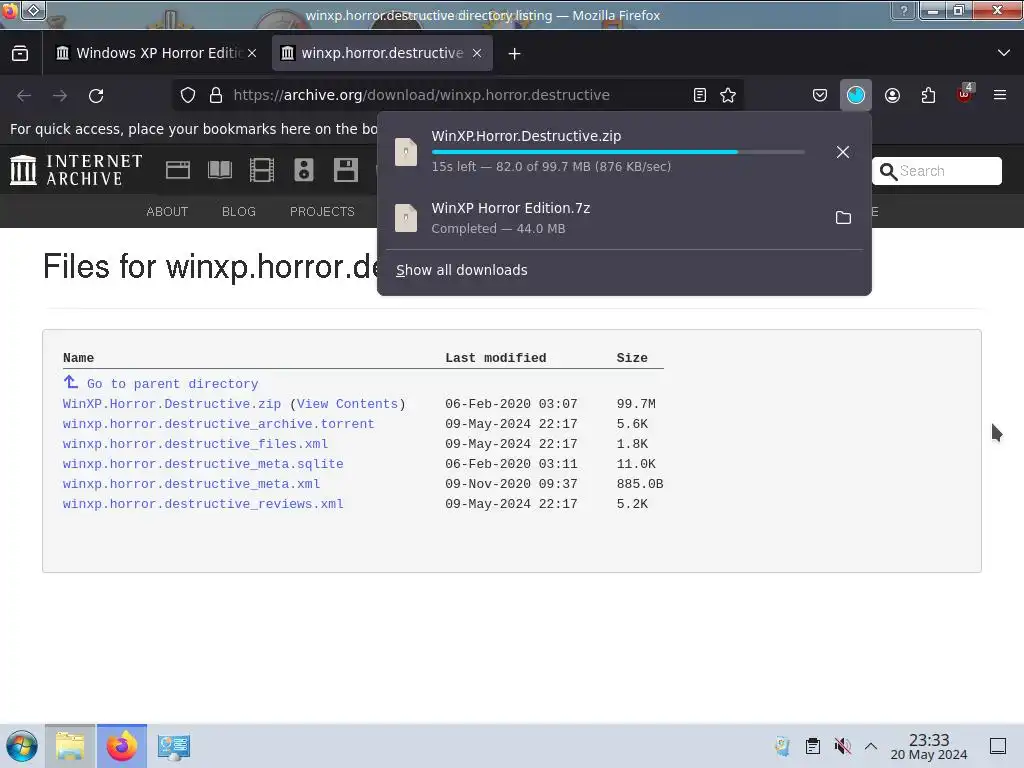This screenshot has width=1024, height=768.
Task: Click the tracking protection shield icon
Action: point(188,95)
